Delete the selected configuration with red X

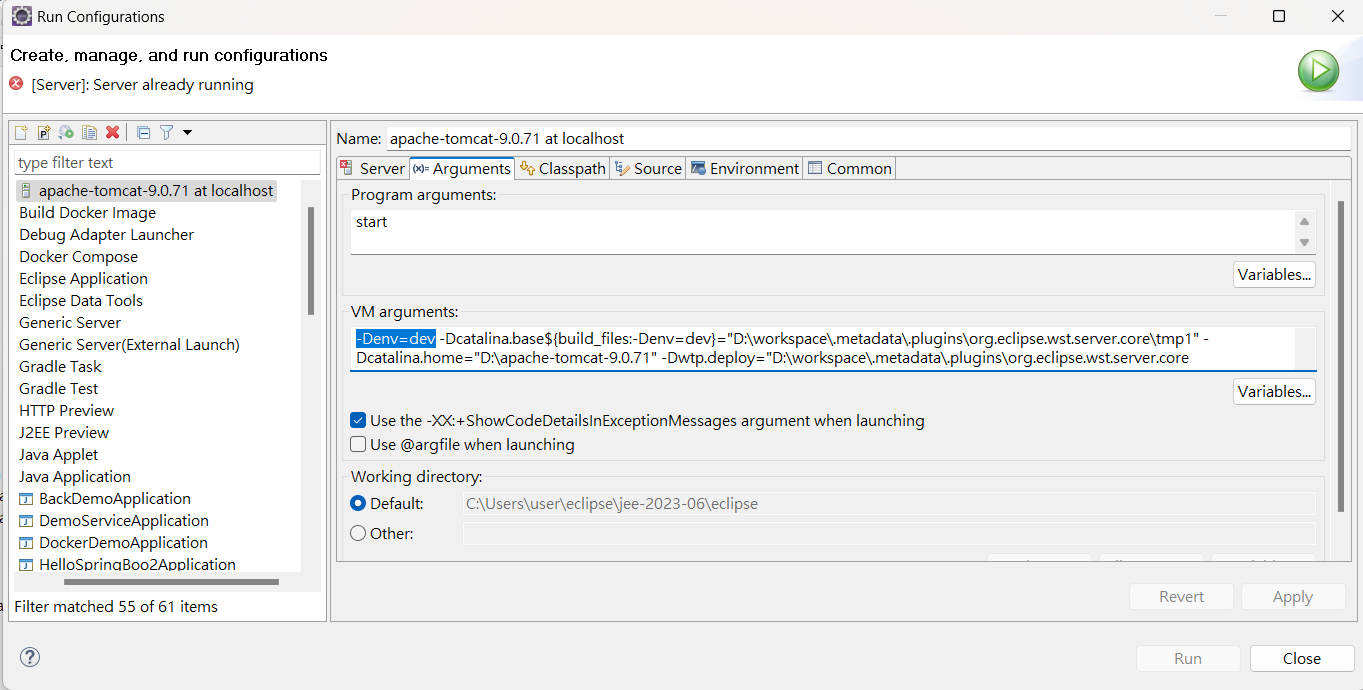pyautogui.click(x=113, y=132)
